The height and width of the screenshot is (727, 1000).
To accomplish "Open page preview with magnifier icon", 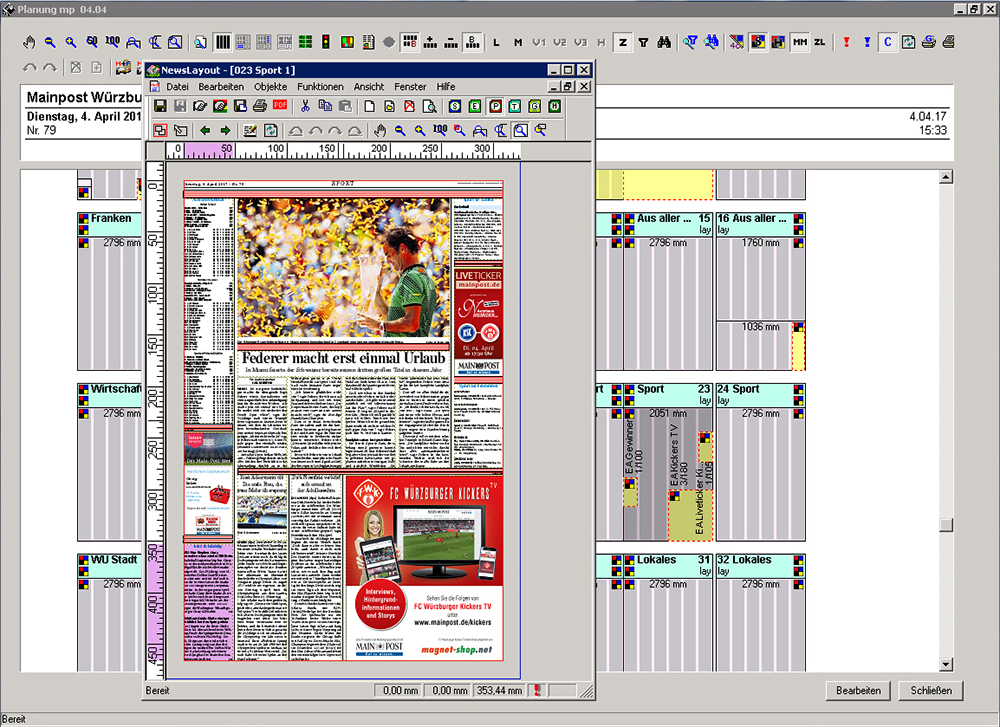I will [430, 106].
